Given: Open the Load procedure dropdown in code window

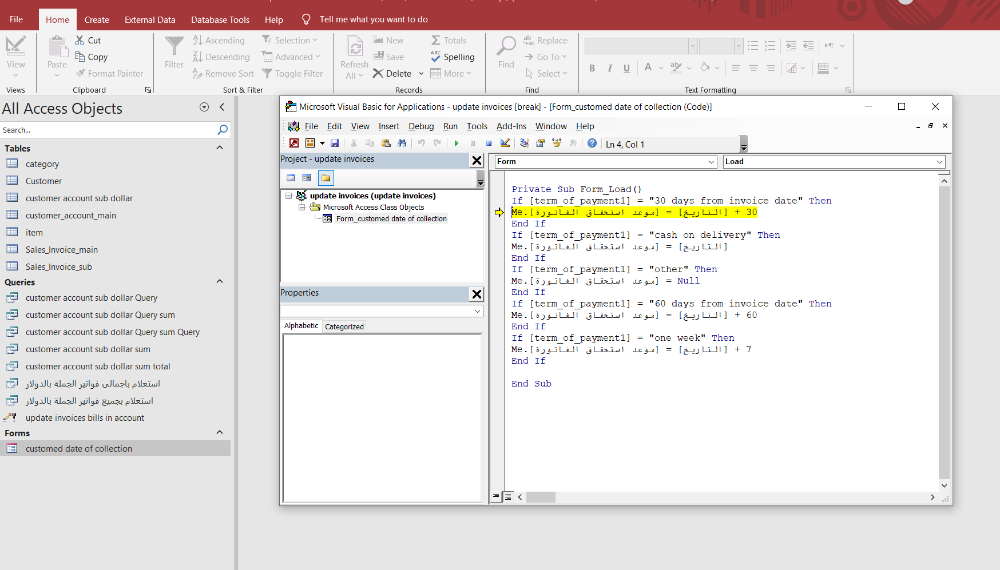Looking at the screenshot, I should click(939, 162).
